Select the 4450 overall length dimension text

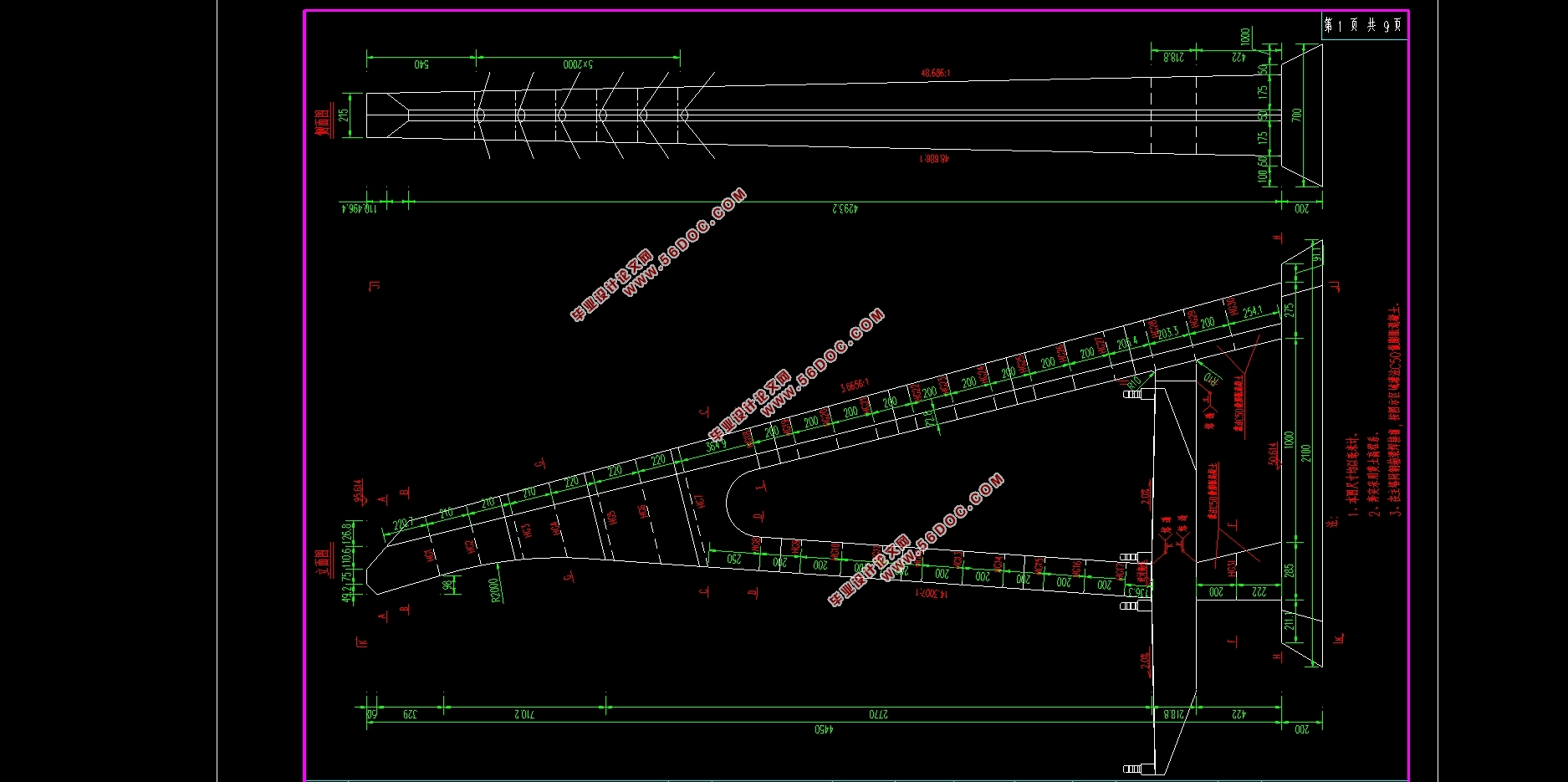click(x=823, y=730)
